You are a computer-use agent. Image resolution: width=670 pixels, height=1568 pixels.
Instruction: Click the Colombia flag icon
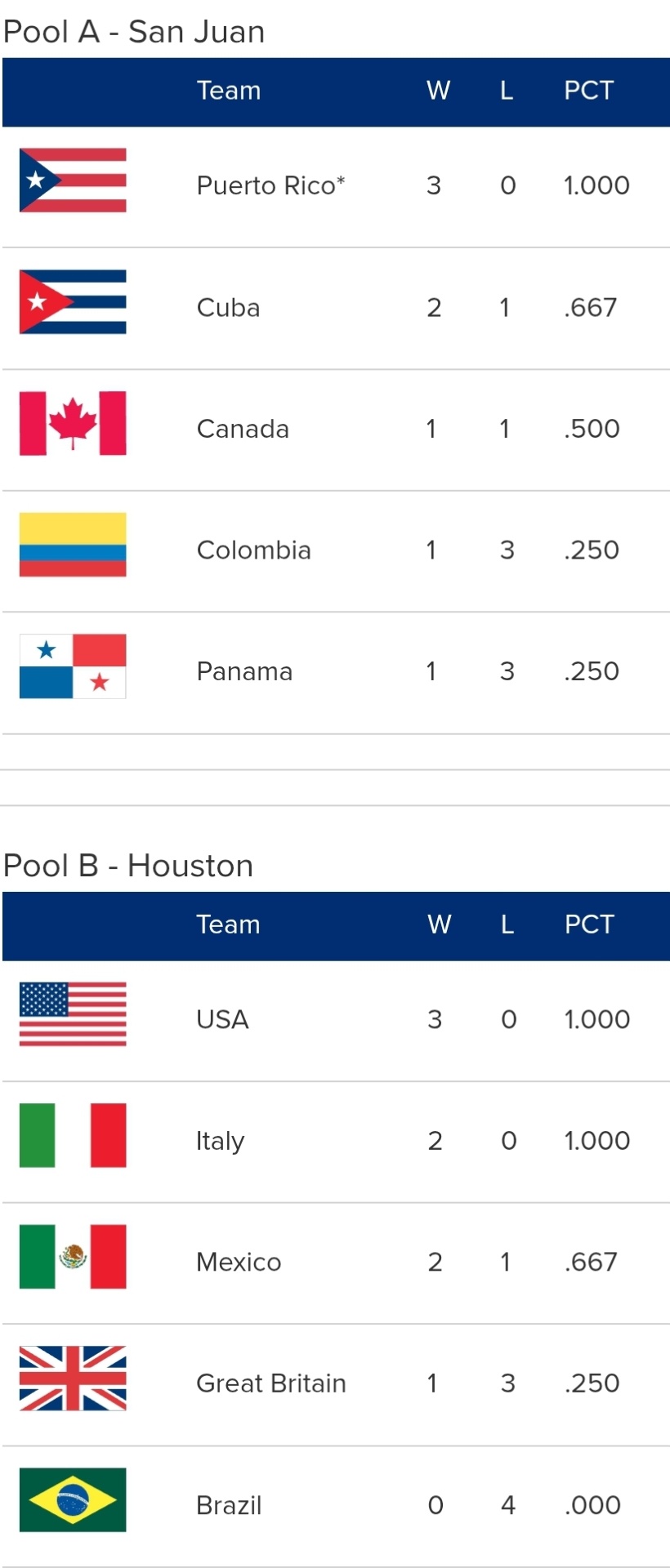73,545
